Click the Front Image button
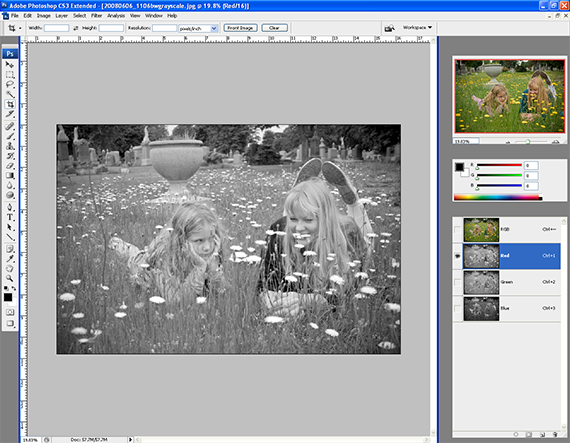Screen dimensions: 570x443 click(240, 28)
